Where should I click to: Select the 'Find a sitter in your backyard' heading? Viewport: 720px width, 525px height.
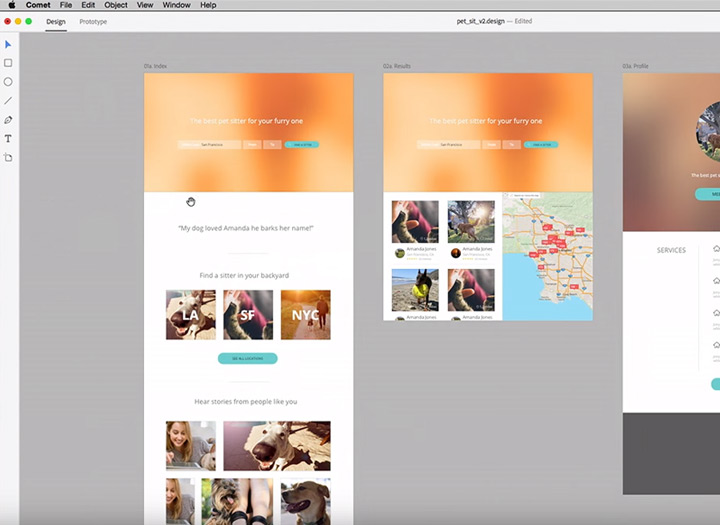pos(244,276)
